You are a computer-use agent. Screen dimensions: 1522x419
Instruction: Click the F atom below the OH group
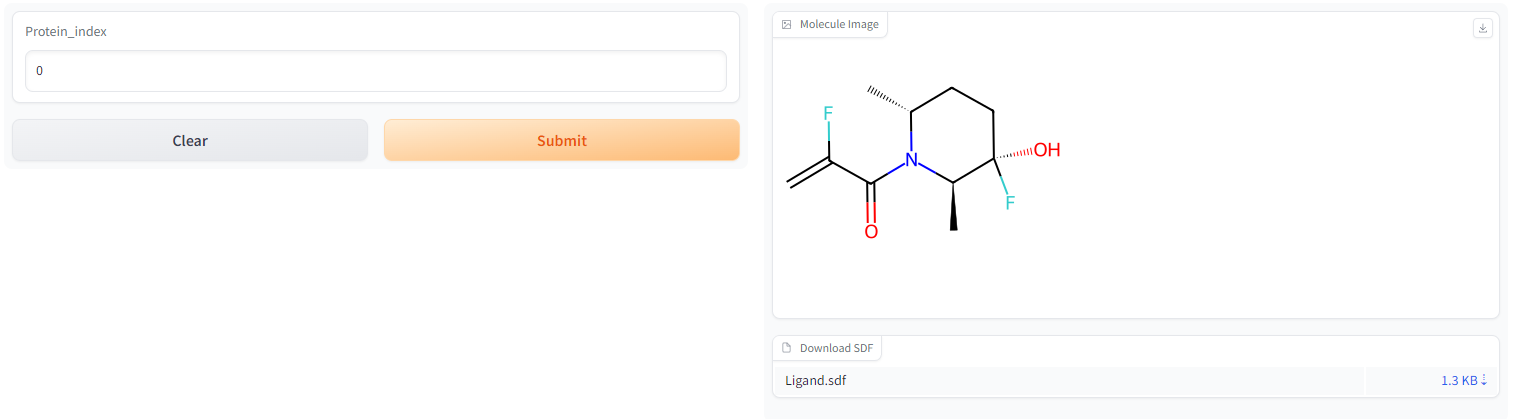(1010, 203)
